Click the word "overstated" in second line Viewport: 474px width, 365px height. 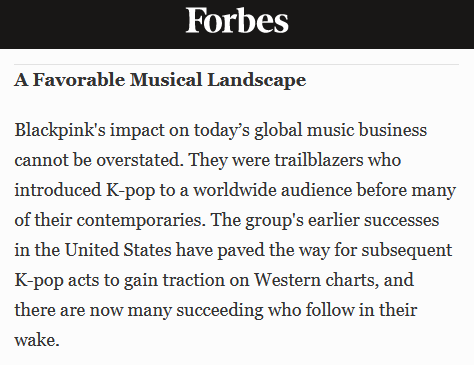pos(140,160)
